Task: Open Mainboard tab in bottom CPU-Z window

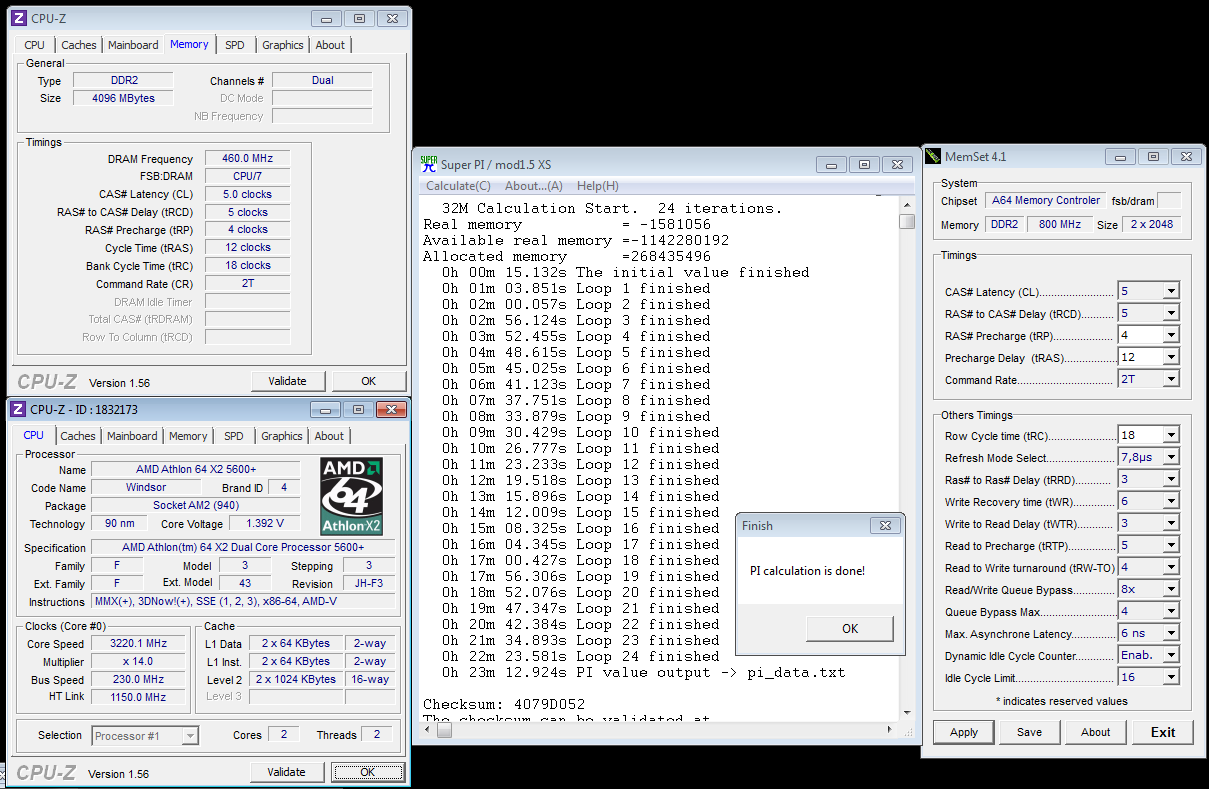Action: pyautogui.click(x=132, y=436)
